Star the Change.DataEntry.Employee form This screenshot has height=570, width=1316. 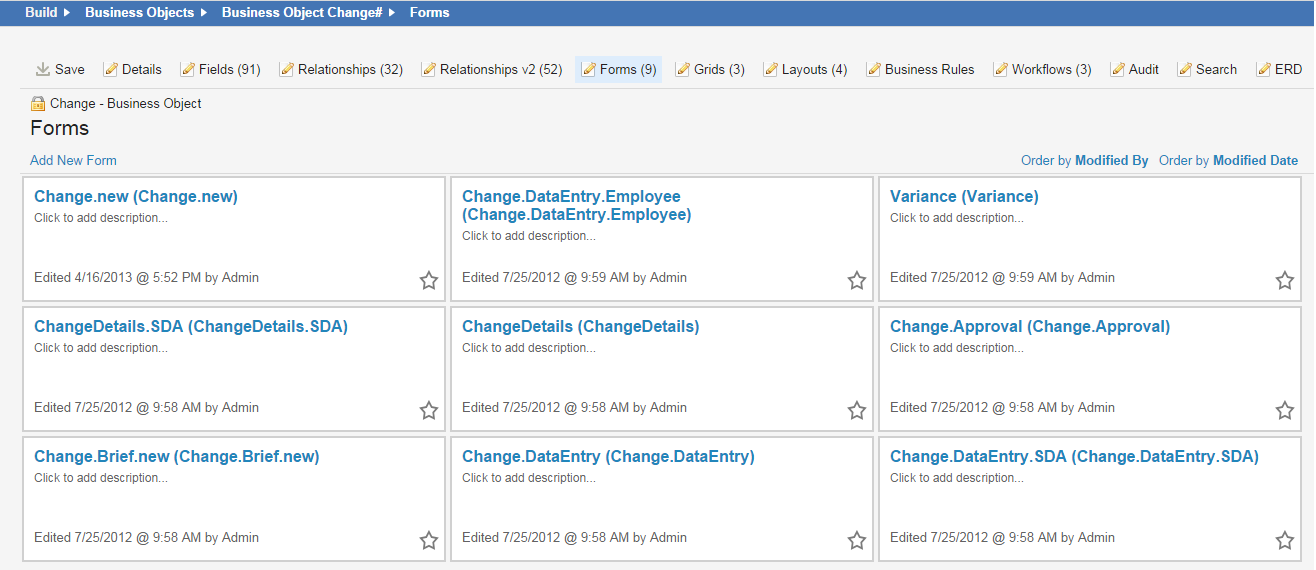(x=857, y=281)
